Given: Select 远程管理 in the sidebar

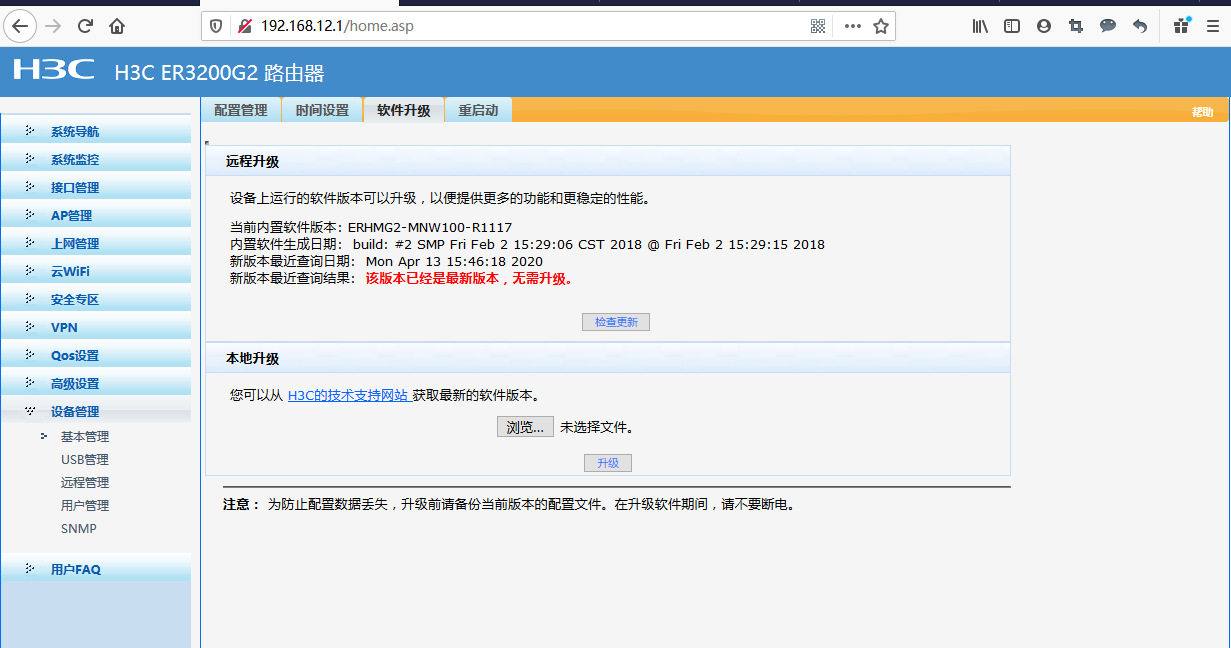Looking at the screenshot, I should pyautogui.click(x=85, y=483).
